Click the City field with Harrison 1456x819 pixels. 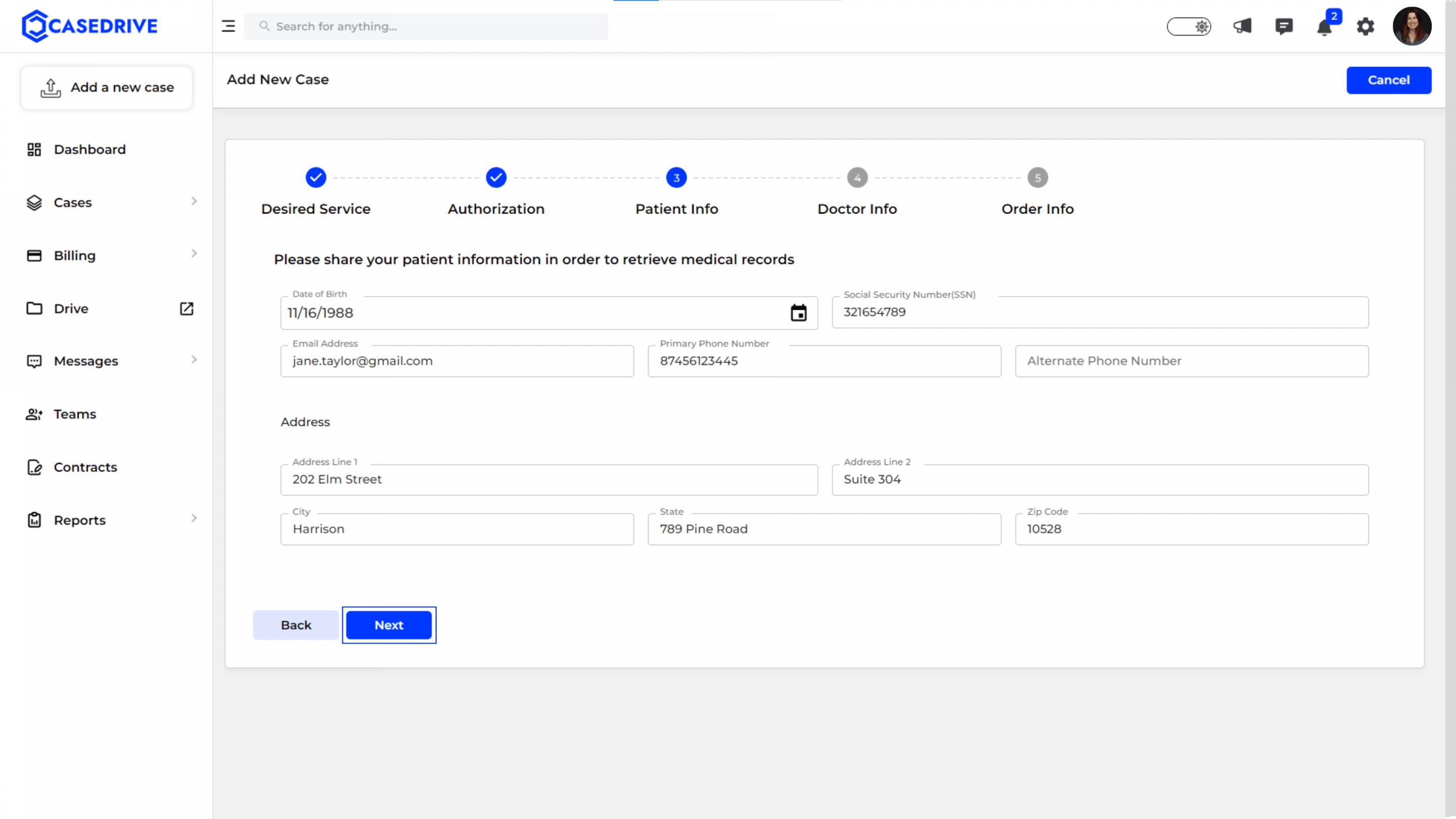pos(457,529)
